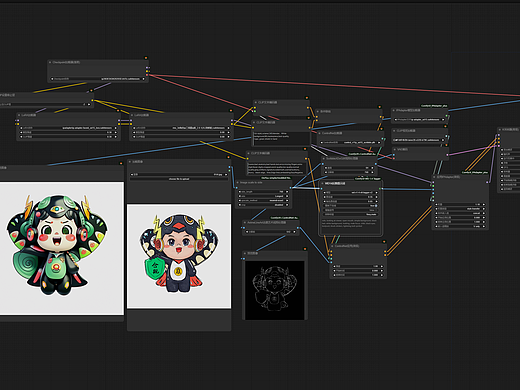This screenshot has height=390, width=520.
Task: Click next arrow on Checkpoint model name row
Action: coord(144,79)
